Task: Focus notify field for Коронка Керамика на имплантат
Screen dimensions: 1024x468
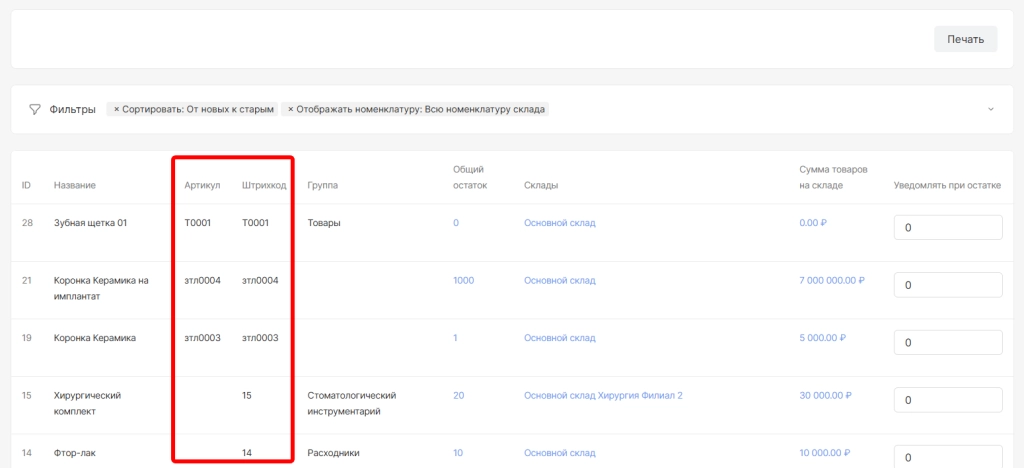Action: coord(947,285)
